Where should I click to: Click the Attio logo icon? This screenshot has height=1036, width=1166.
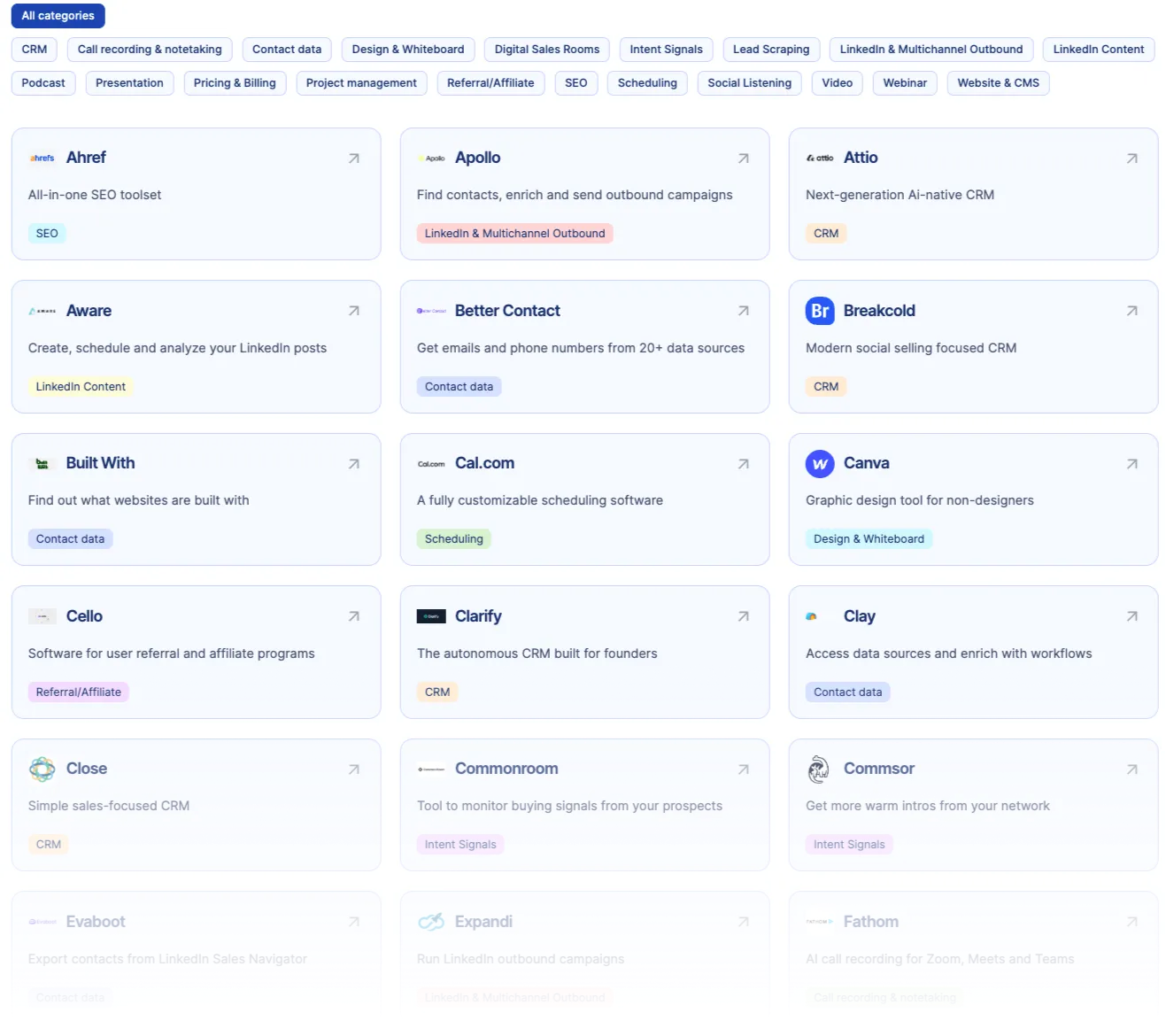820,158
